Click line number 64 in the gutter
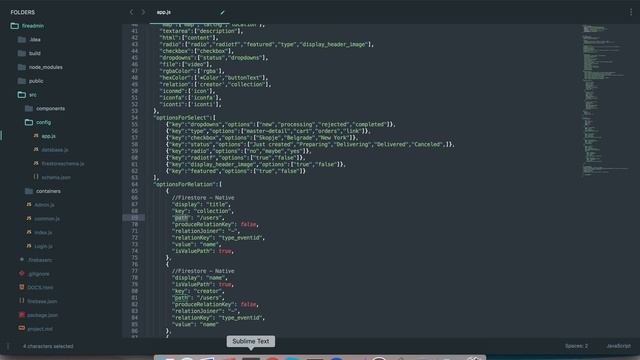Image resolution: width=640 pixels, height=360 pixels. (x=135, y=184)
